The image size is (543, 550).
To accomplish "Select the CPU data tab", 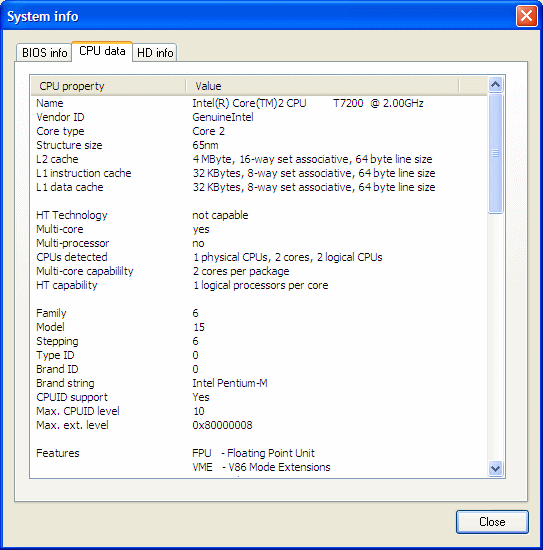I will (102, 51).
